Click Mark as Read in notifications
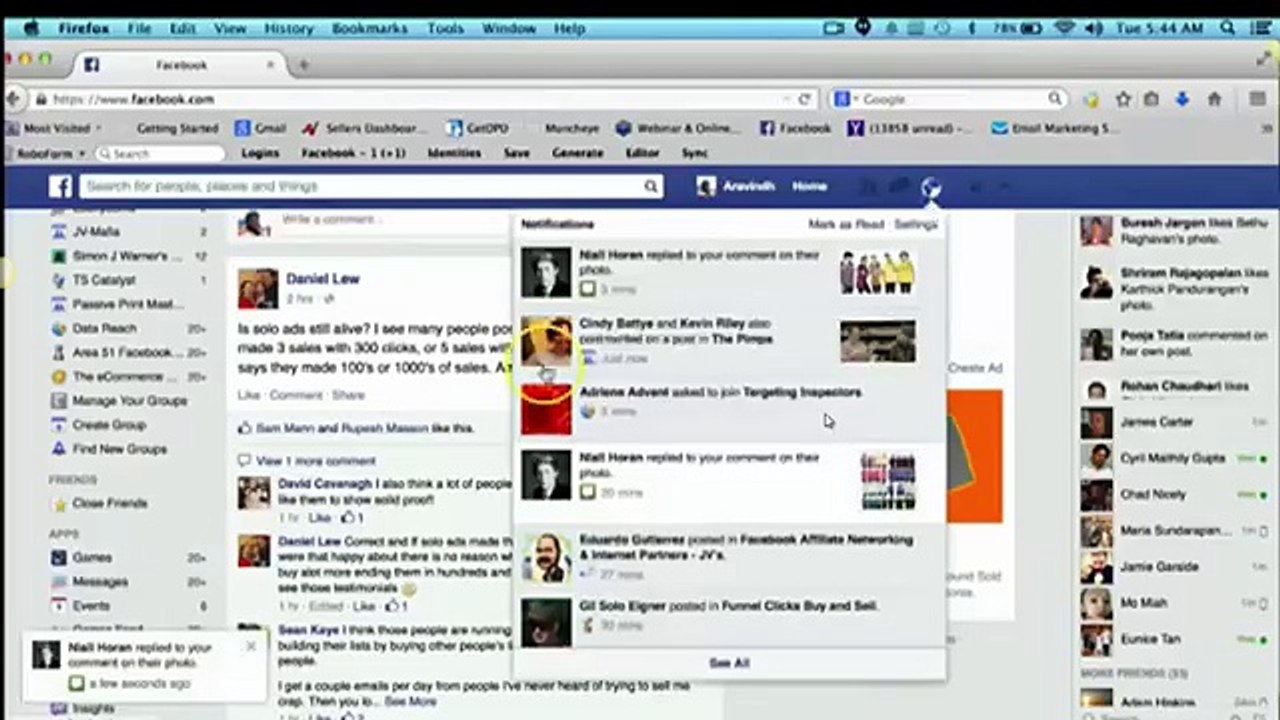 point(846,224)
